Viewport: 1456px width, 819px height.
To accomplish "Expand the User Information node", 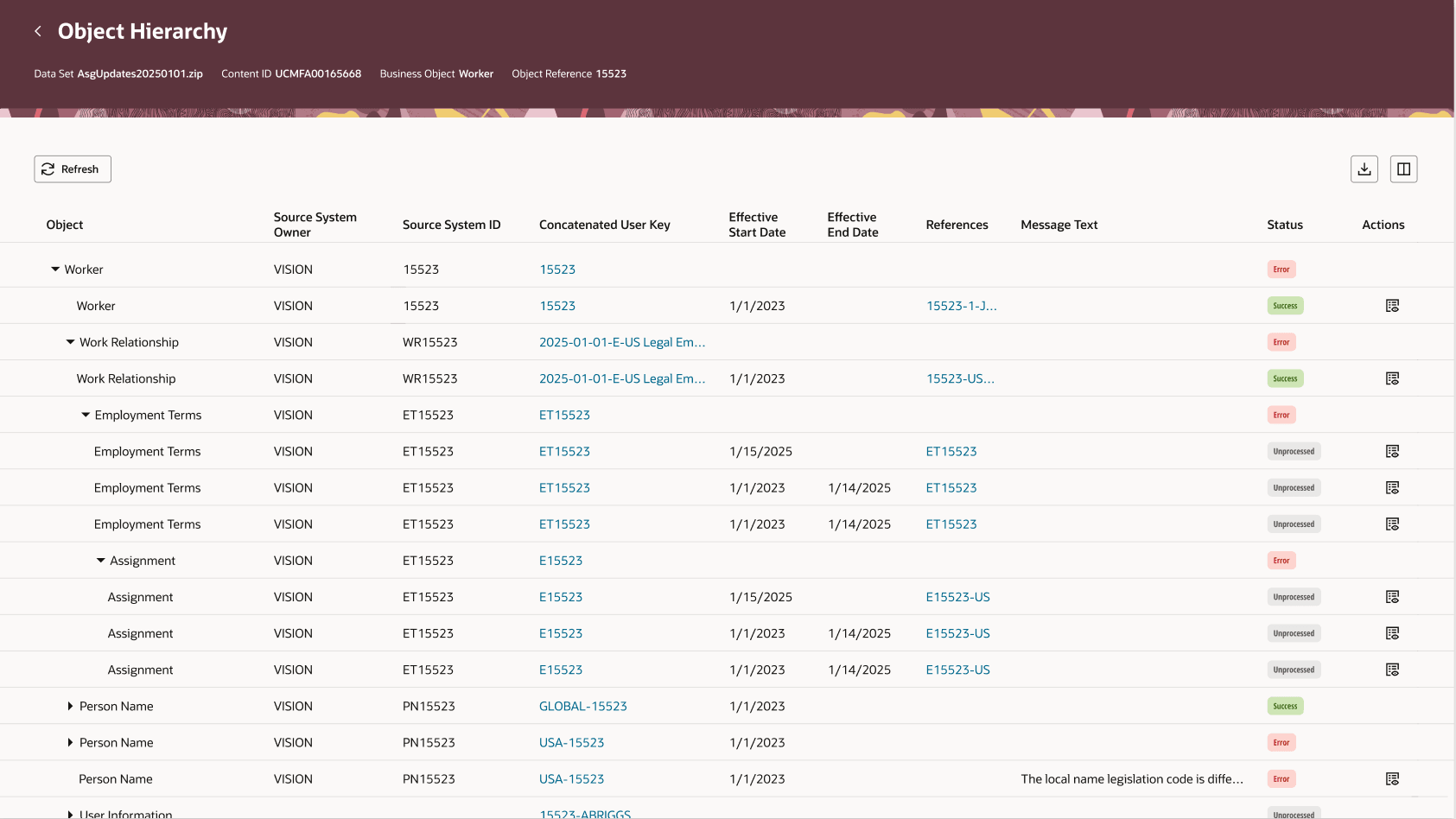I will [x=70, y=812].
